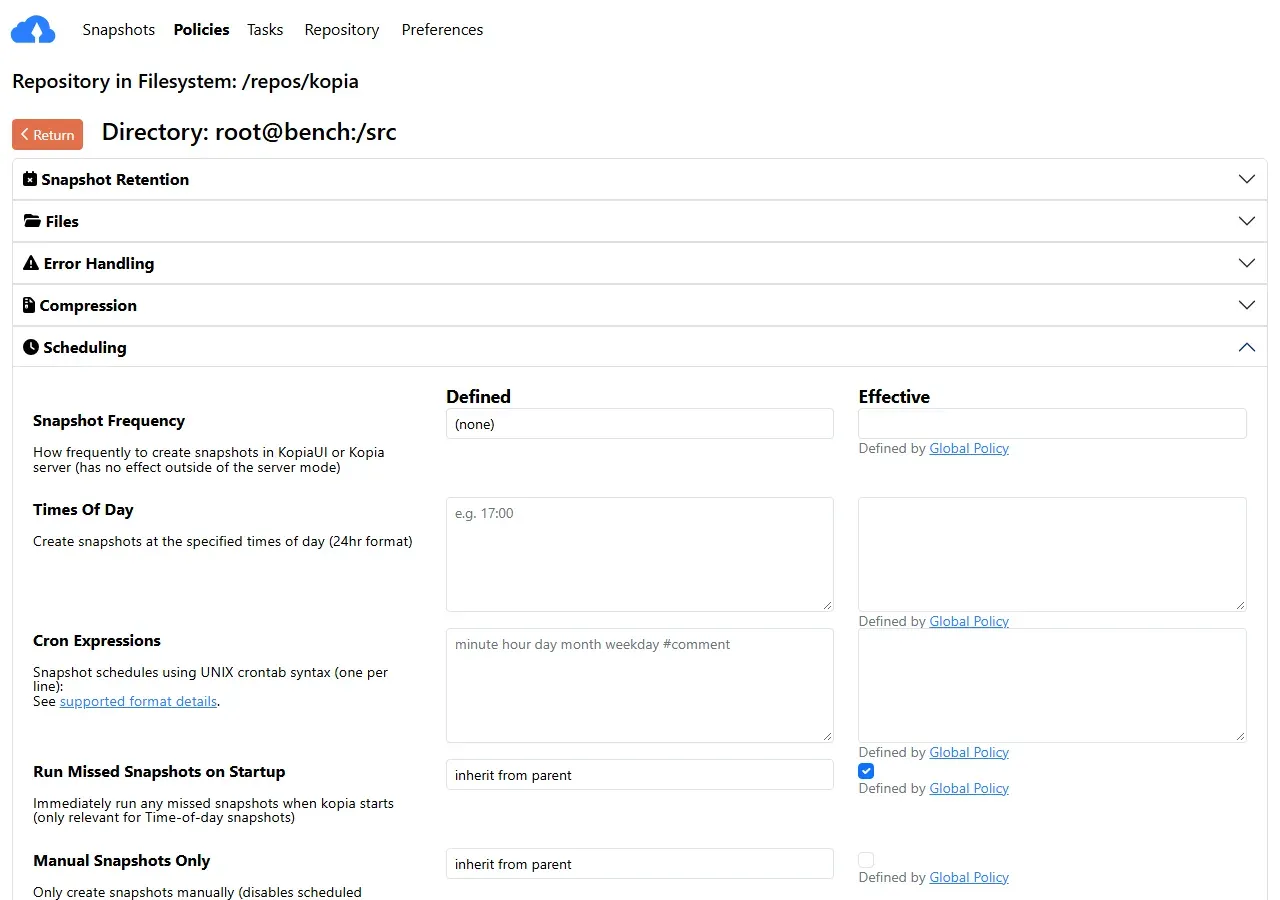
Task: Open Global Policy link under Run Missed Snapshots checkbox
Action: 969,788
